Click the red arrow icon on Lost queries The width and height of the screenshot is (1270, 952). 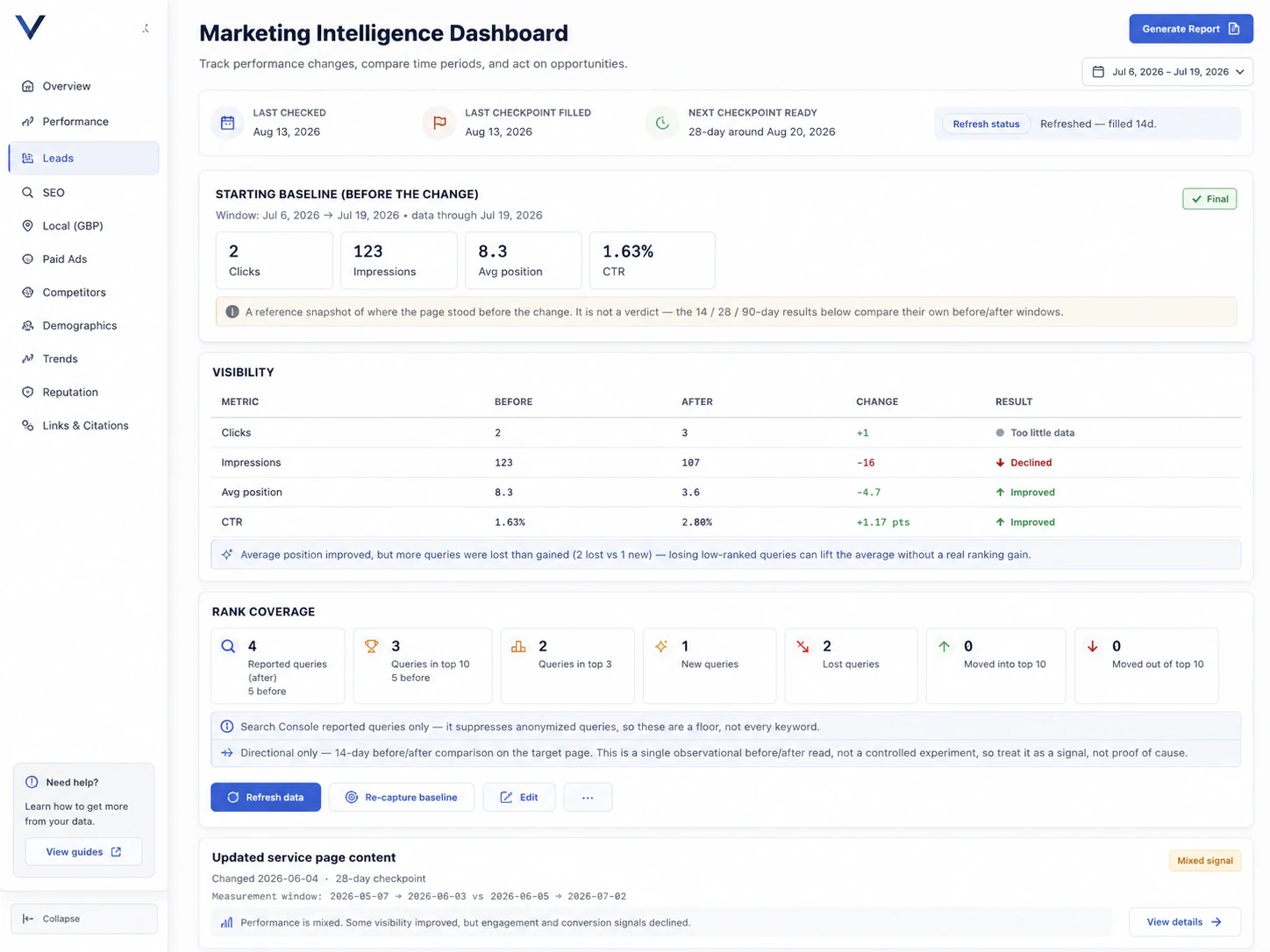[803, 646]
